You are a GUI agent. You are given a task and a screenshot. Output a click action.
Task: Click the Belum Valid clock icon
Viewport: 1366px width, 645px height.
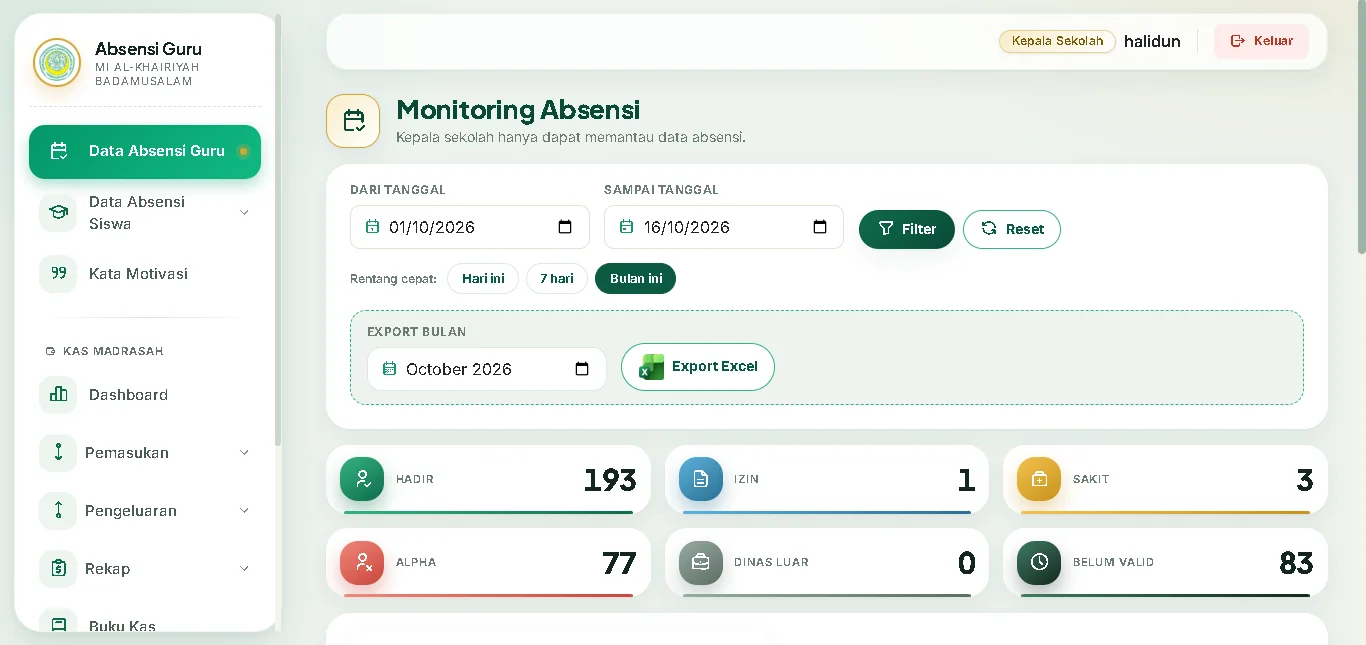coord(1039,562)
